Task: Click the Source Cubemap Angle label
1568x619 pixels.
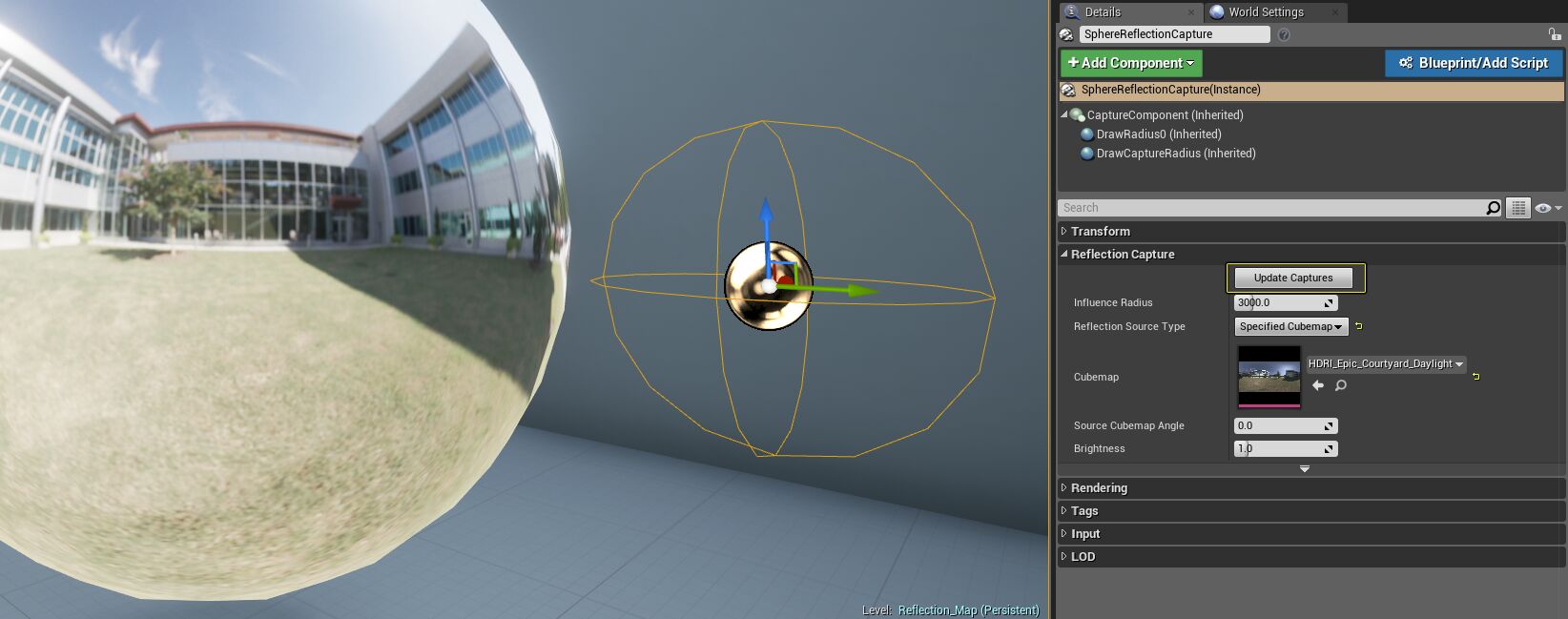Action: click(x=1128, y=426)
